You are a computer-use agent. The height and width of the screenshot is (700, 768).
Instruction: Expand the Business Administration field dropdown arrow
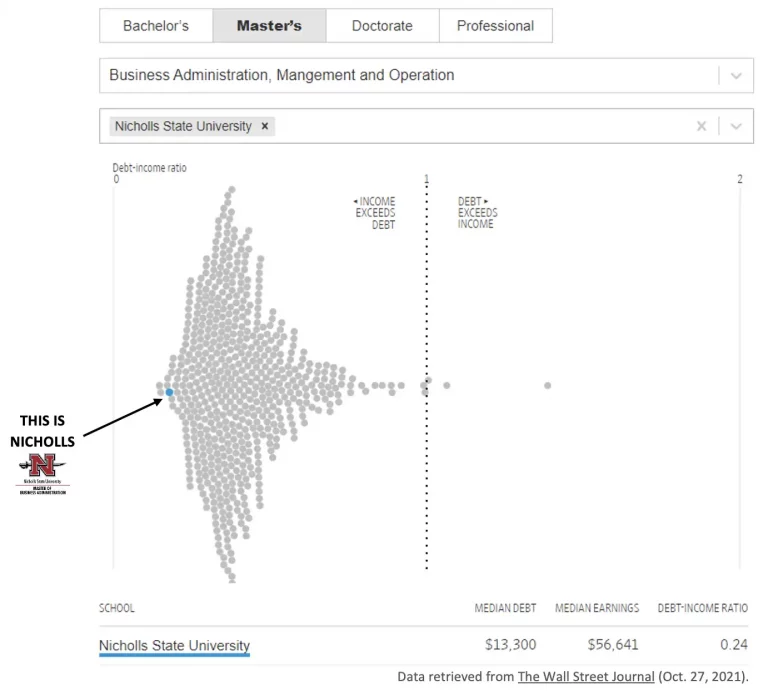(x=736, y=75)
